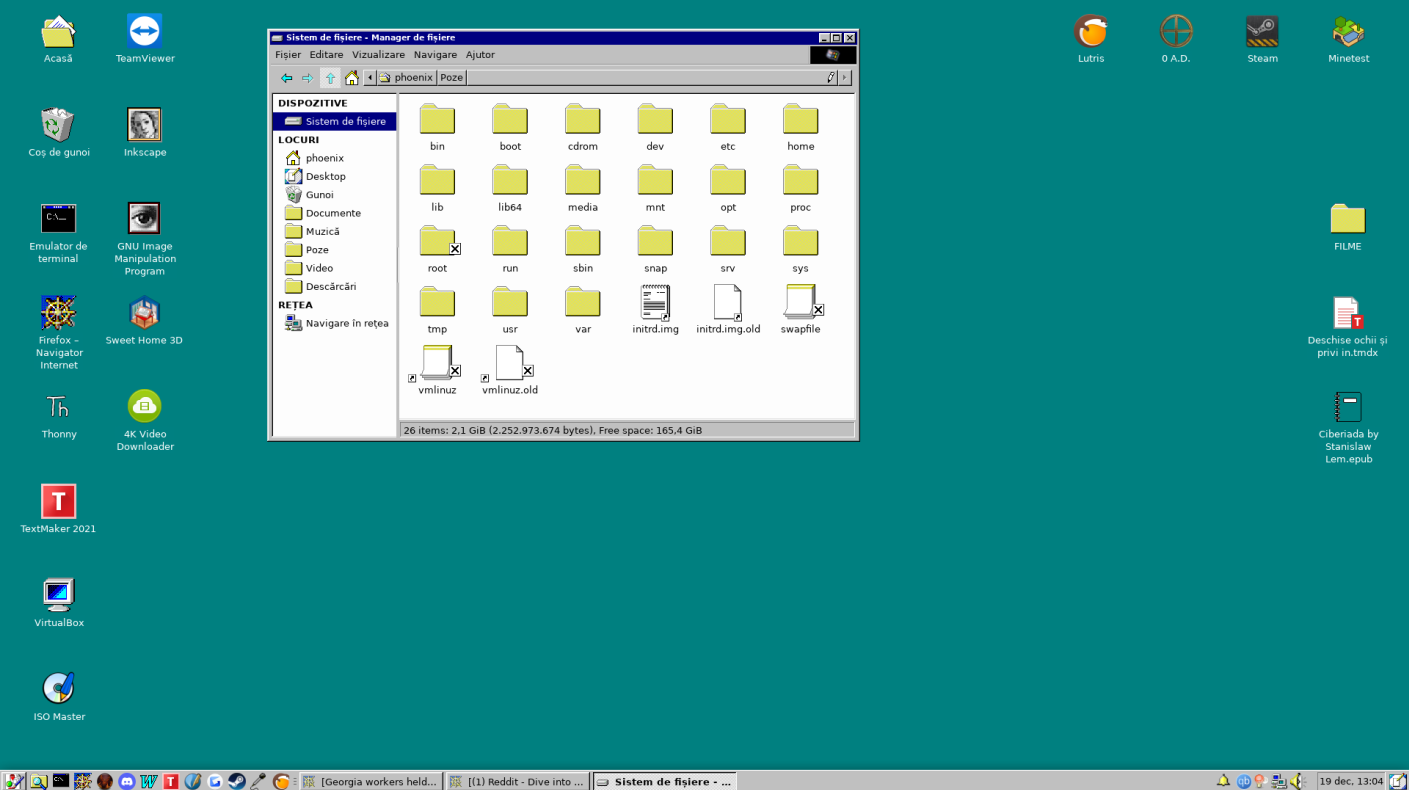The height and width of the screenshot is (790, 1409).
Task: Go to parent folder with up arrow
Action: point(330,78)
